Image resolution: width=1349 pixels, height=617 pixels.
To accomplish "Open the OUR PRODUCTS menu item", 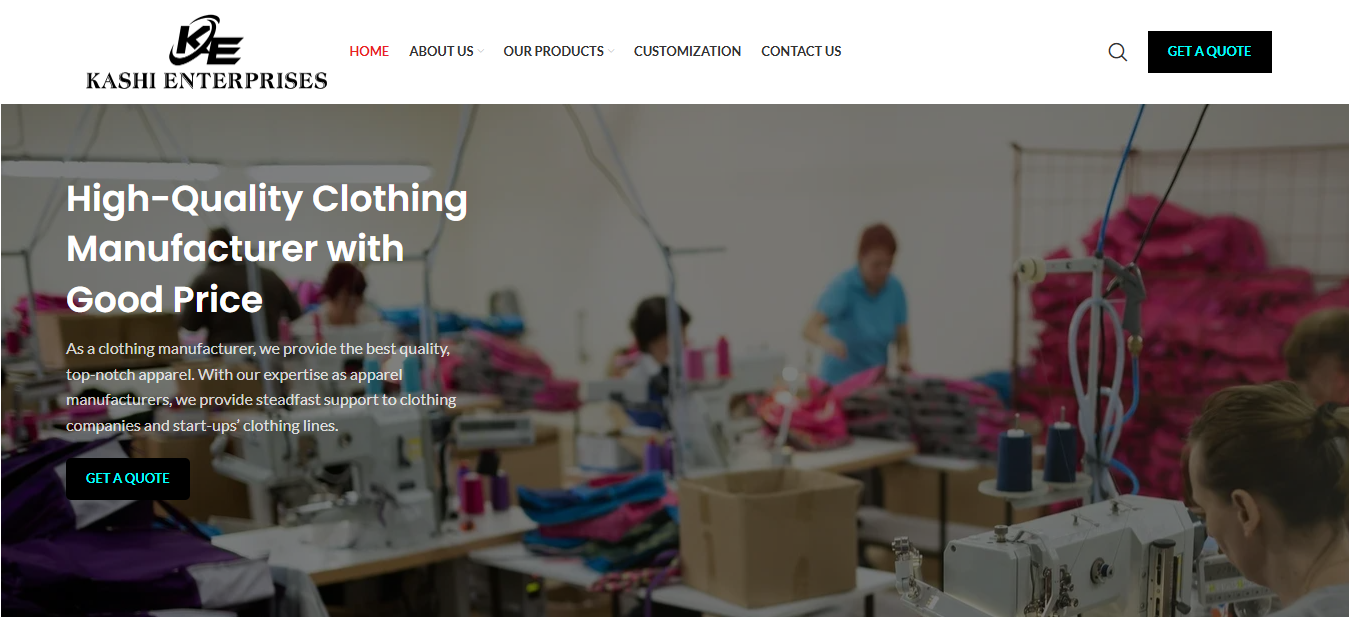I will click(553, 51).
